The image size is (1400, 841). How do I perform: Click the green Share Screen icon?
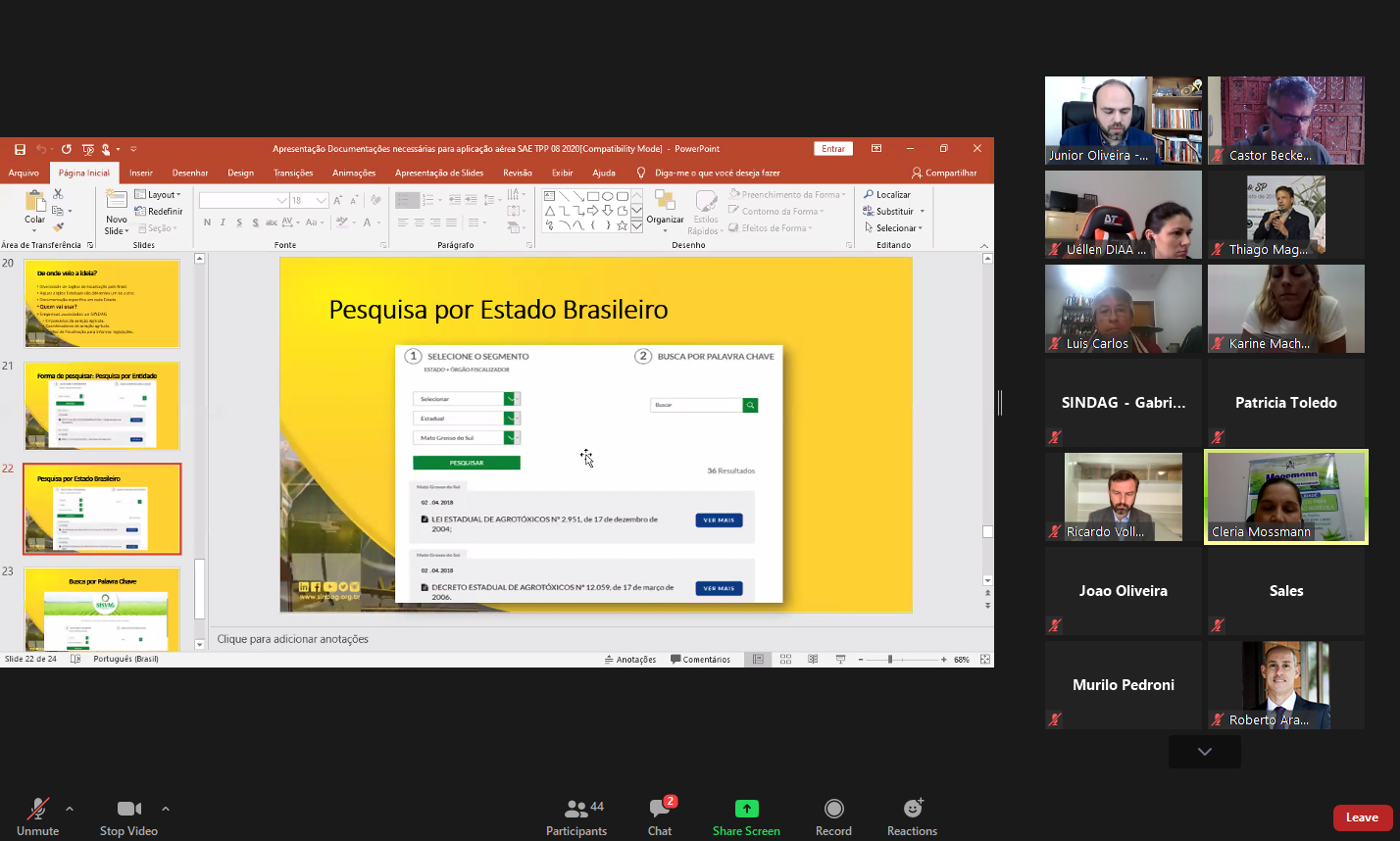(x=746, y=810)
